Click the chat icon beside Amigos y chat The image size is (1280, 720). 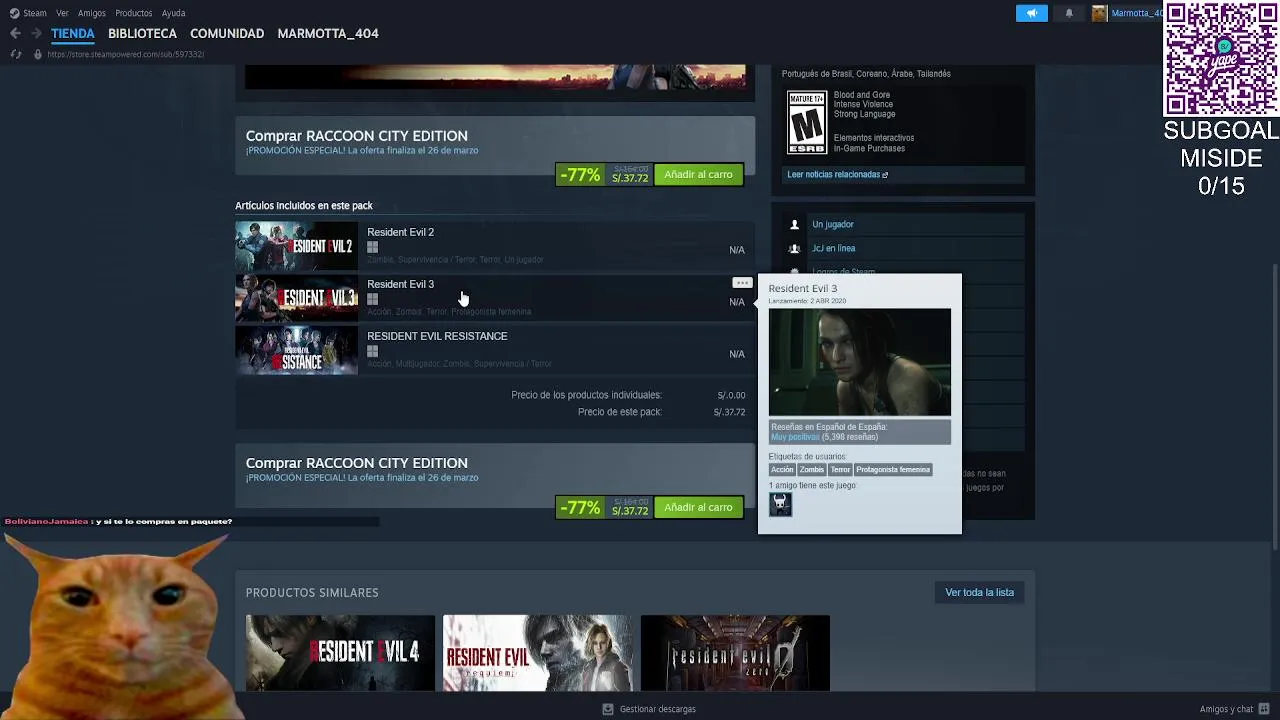point(1263,709)
